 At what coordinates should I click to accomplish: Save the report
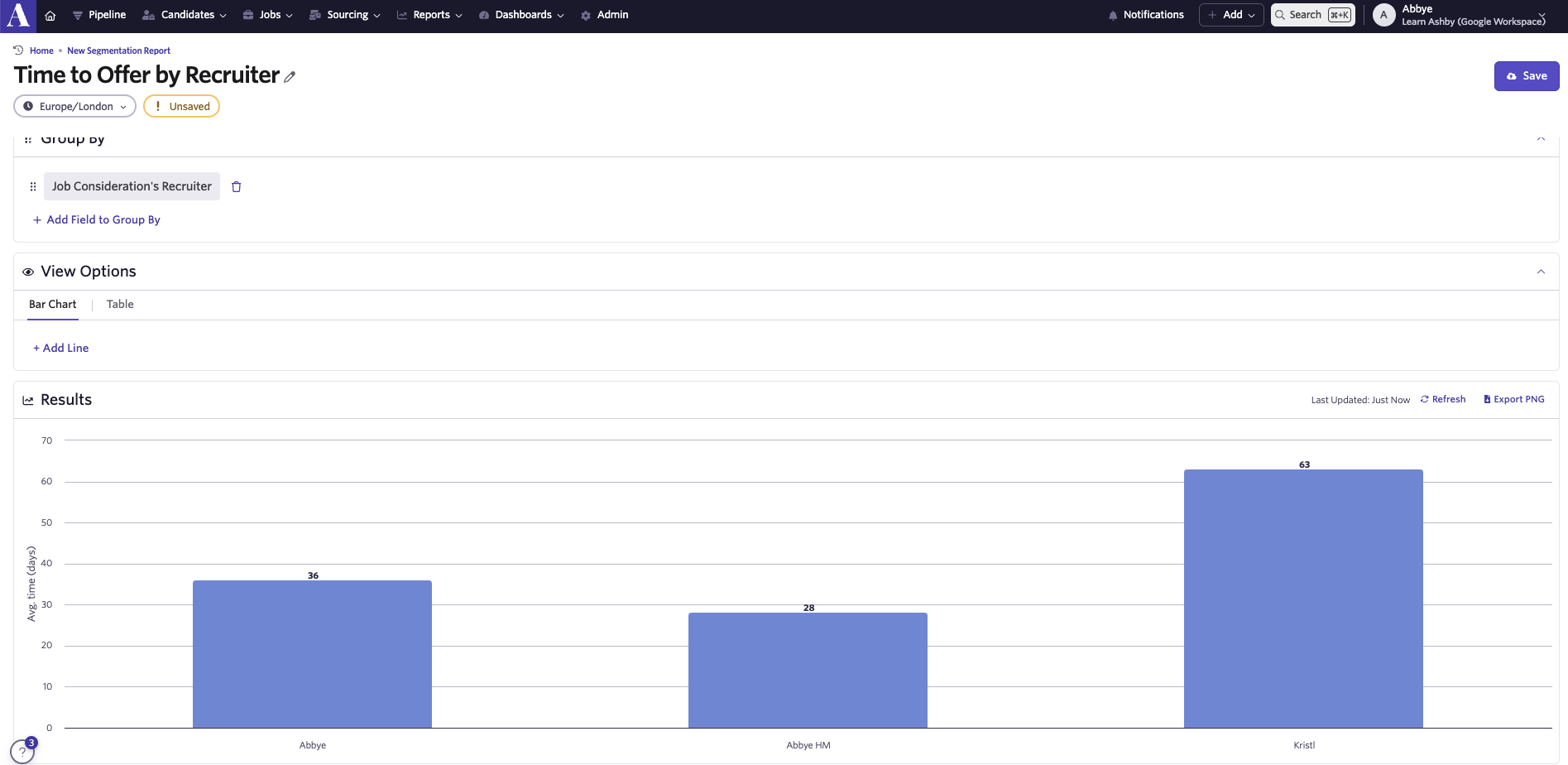click(1527, 76)
